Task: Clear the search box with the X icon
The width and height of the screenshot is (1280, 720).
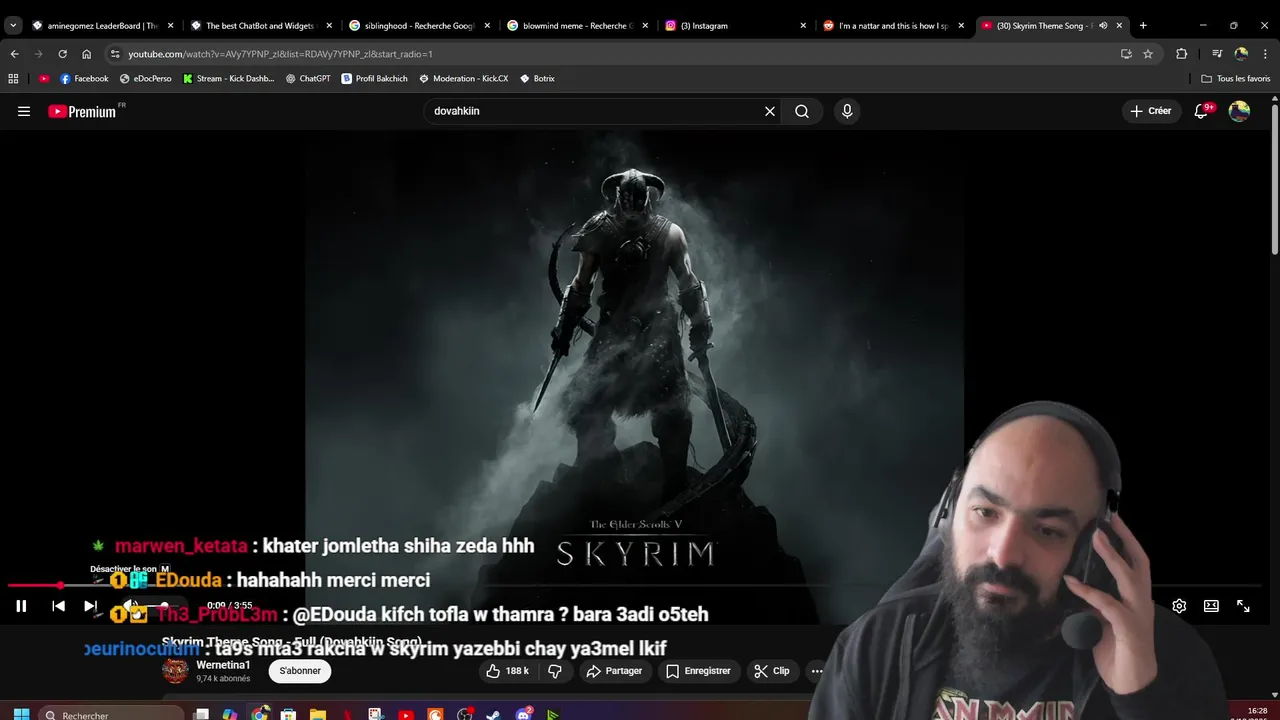Action: point(770,111)
